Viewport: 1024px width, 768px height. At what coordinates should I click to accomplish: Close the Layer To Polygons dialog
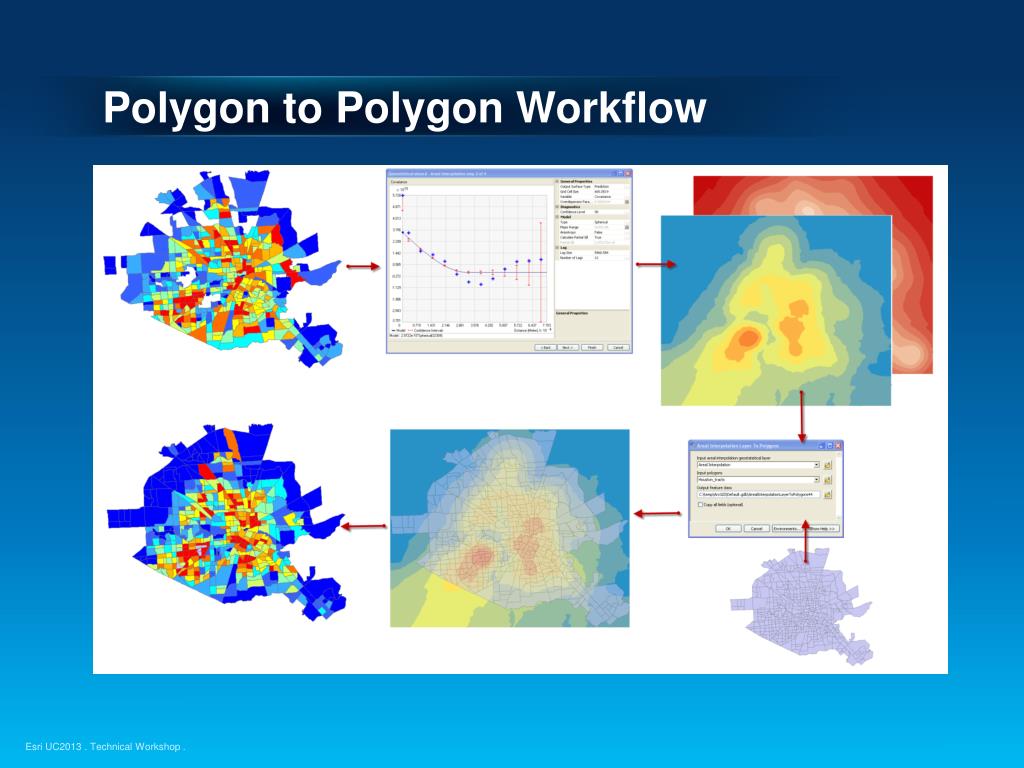[838, 445]
